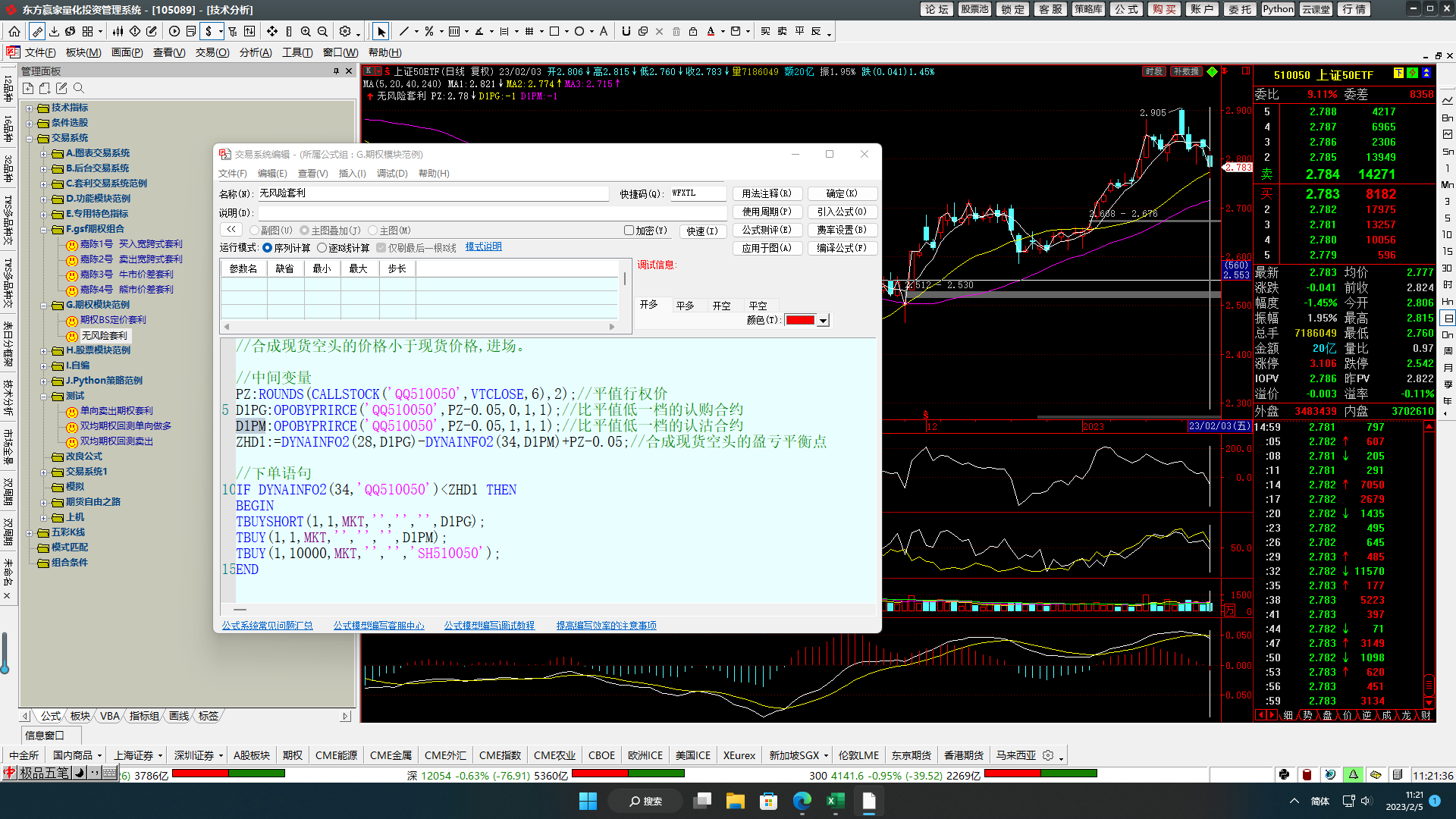Viewport: 1456px width, 819px height.
Task: Select the 逐K线计算 run mode radio button
Action: (322, 248)
